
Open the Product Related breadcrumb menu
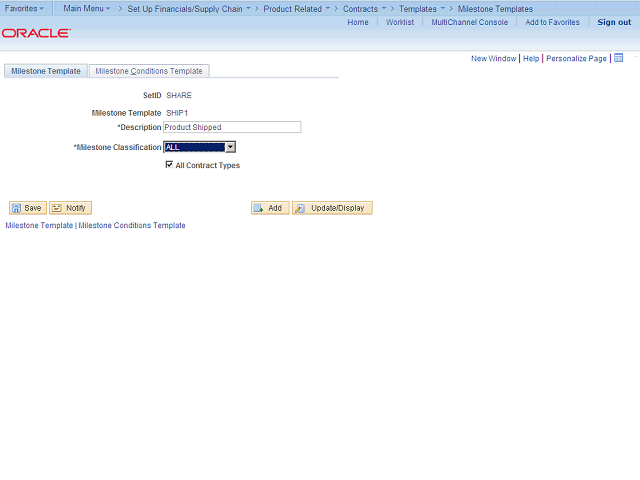(x=297, y=9)
